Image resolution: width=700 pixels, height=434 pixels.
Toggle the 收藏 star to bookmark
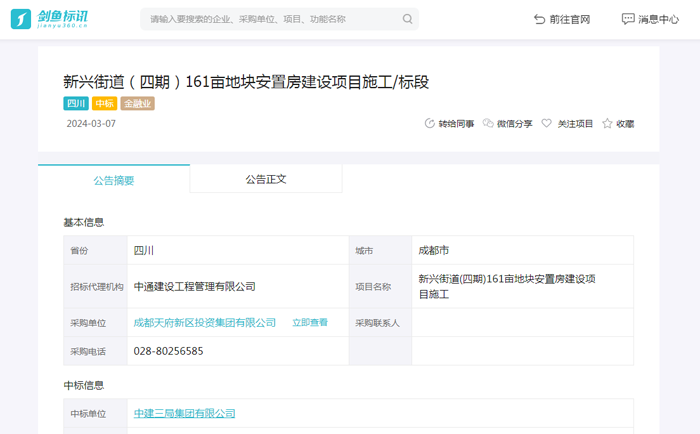pyautogui.click(x=618, y=124)
